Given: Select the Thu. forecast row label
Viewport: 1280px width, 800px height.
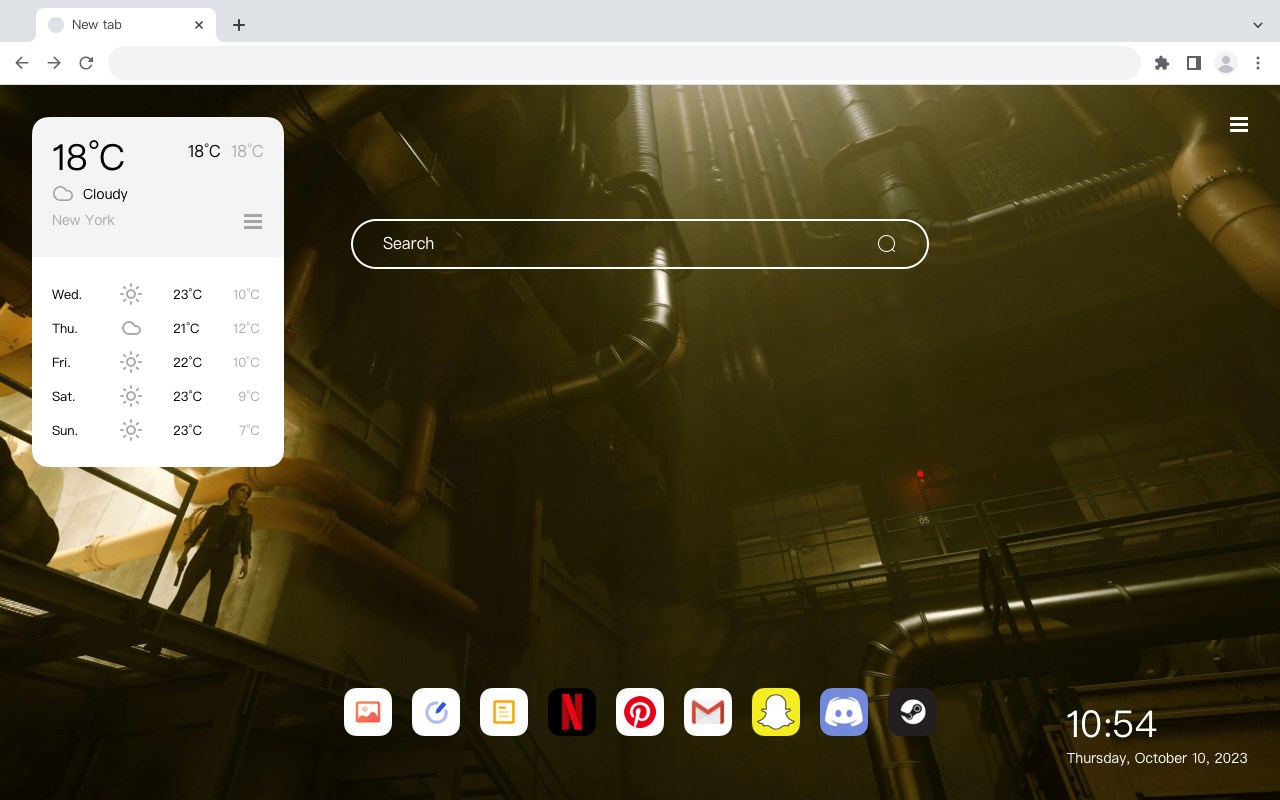Looking at the screenshot, I should pos(65,328).
